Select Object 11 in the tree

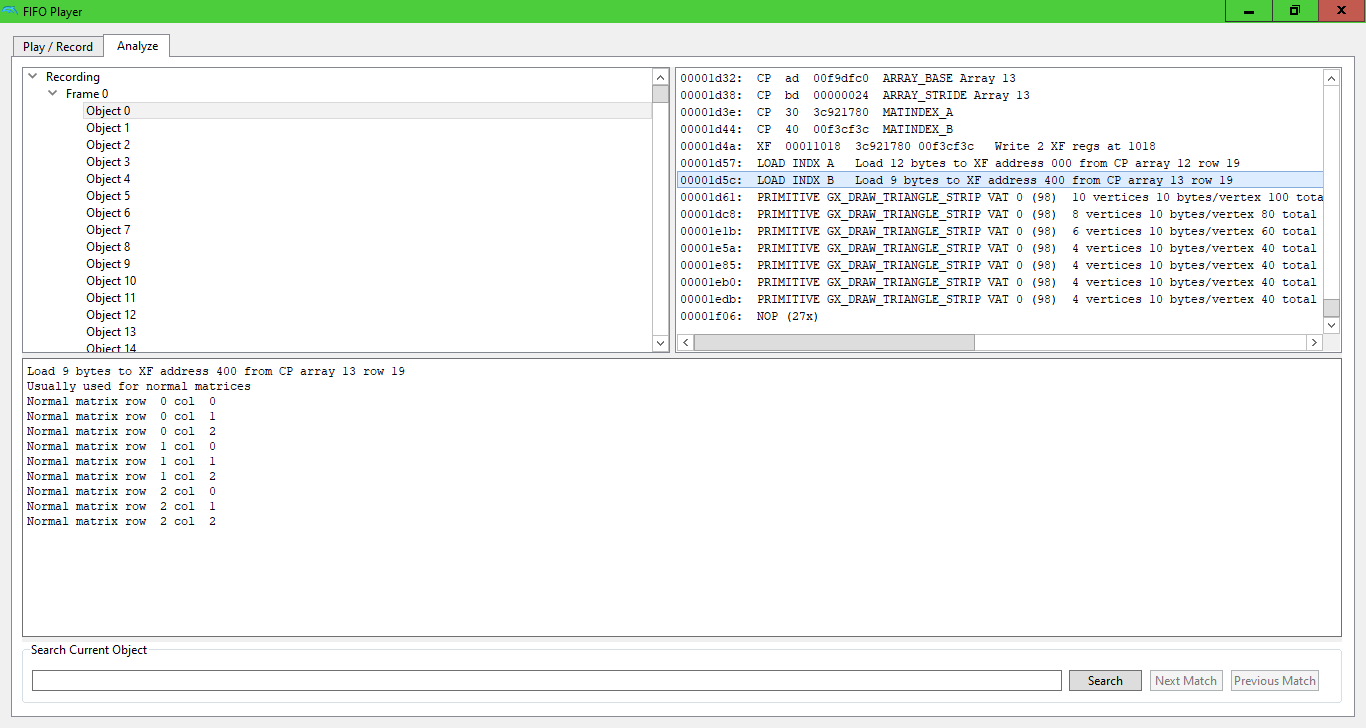111,298
